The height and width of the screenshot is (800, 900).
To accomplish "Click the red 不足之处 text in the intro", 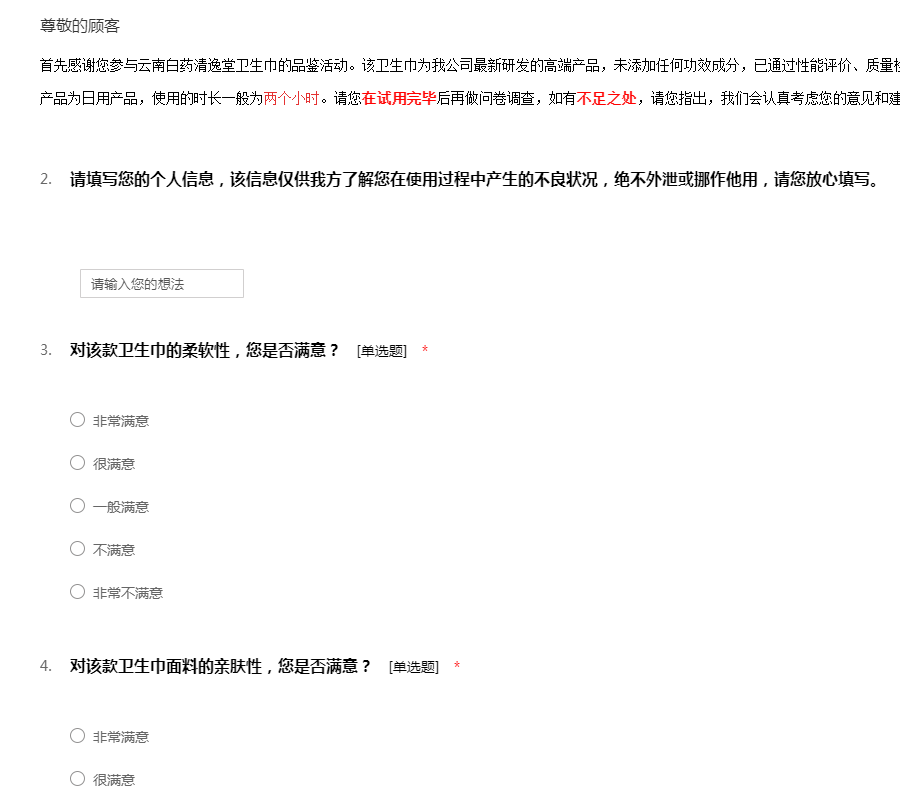I will pyautogui.click(x=606, y=99).
